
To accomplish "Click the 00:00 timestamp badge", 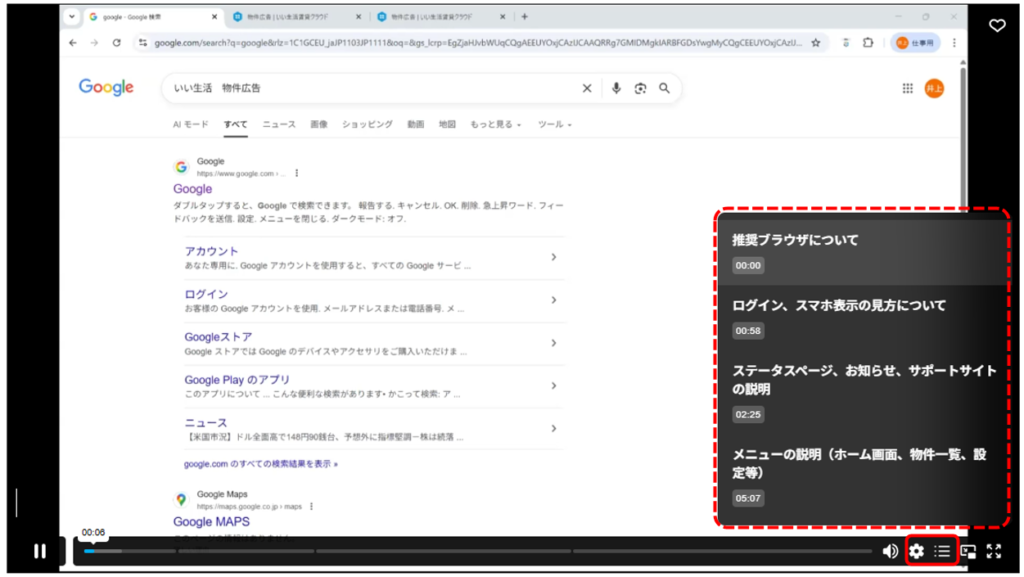I will pos(748,266).
